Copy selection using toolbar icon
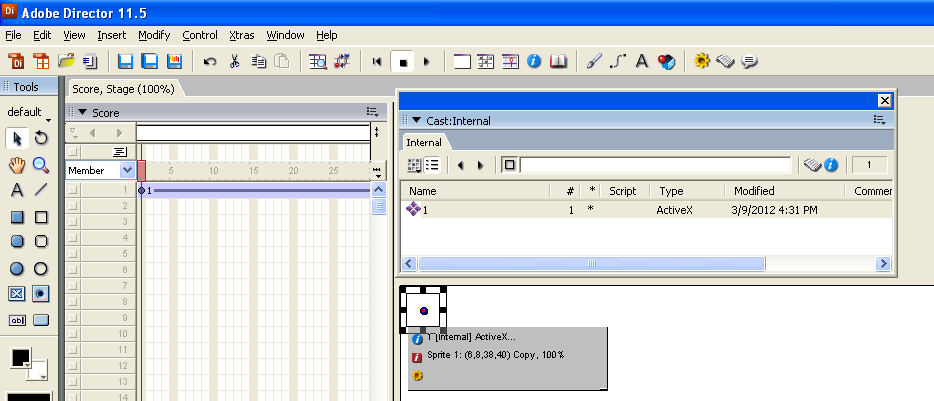934x401 pixels. 258,61
